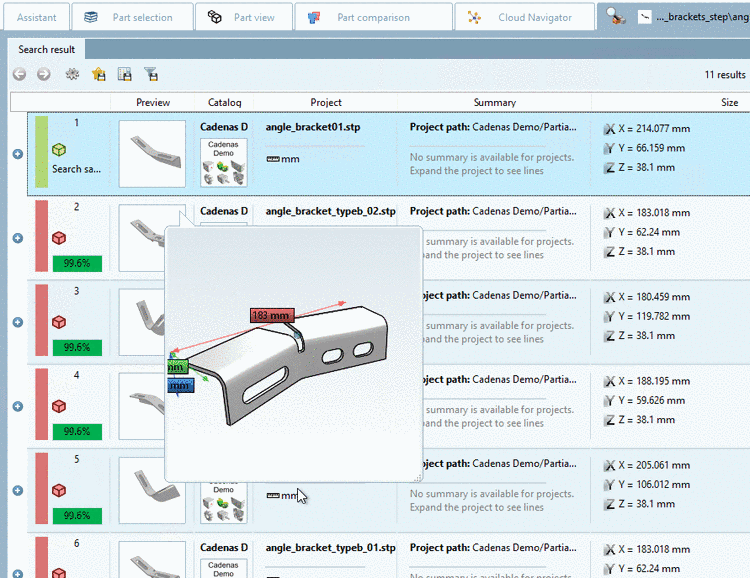Click the green cube icon in row 1
This screenshot has height=578, width=750.
(60, 150)
